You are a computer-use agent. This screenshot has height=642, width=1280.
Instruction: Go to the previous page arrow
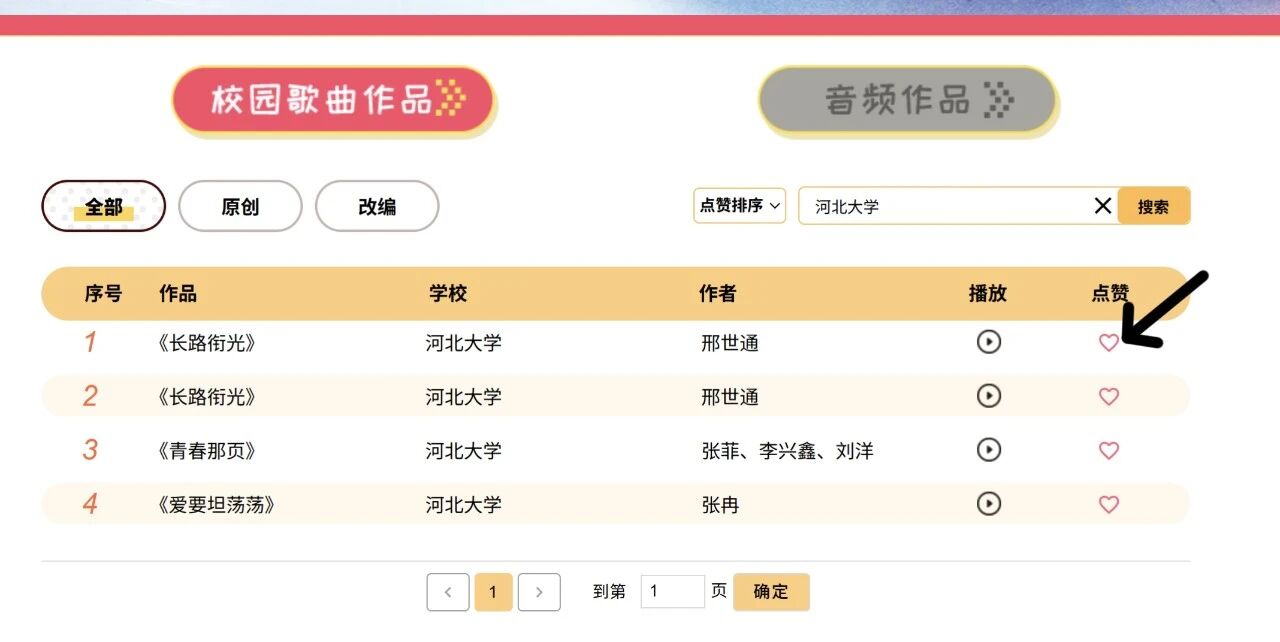pos(448,592)
